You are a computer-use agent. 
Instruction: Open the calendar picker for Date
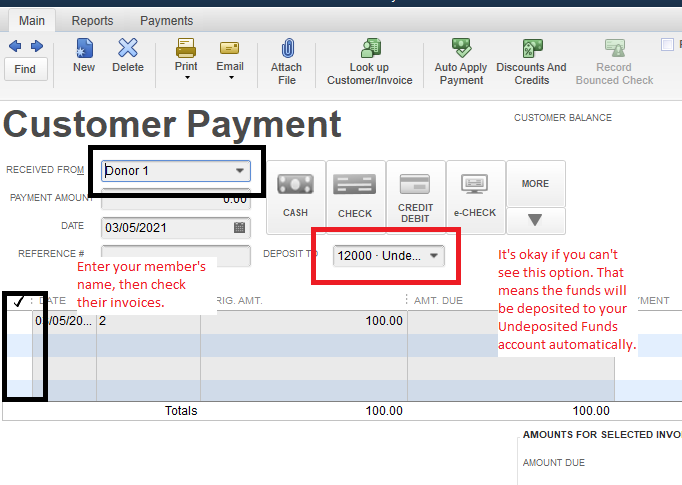(x=239, y=228)
